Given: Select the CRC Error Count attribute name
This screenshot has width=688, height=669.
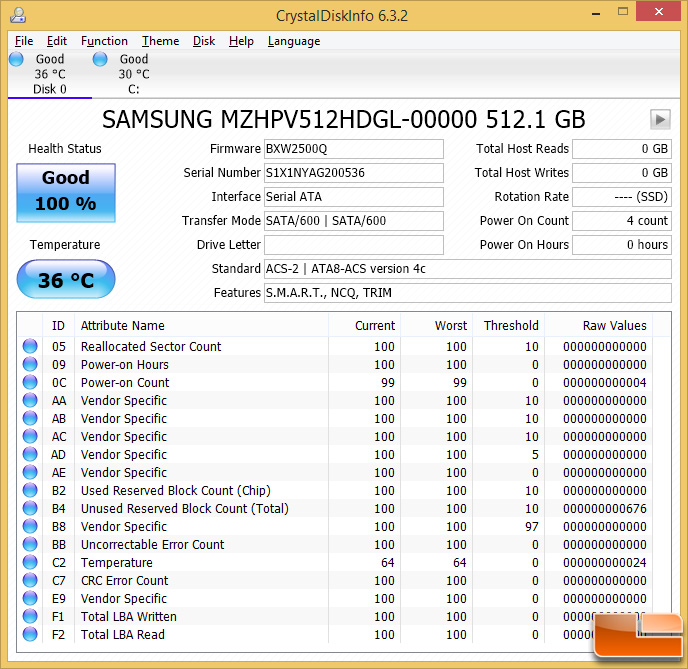Looking at the screenshot, I should 125,580.
